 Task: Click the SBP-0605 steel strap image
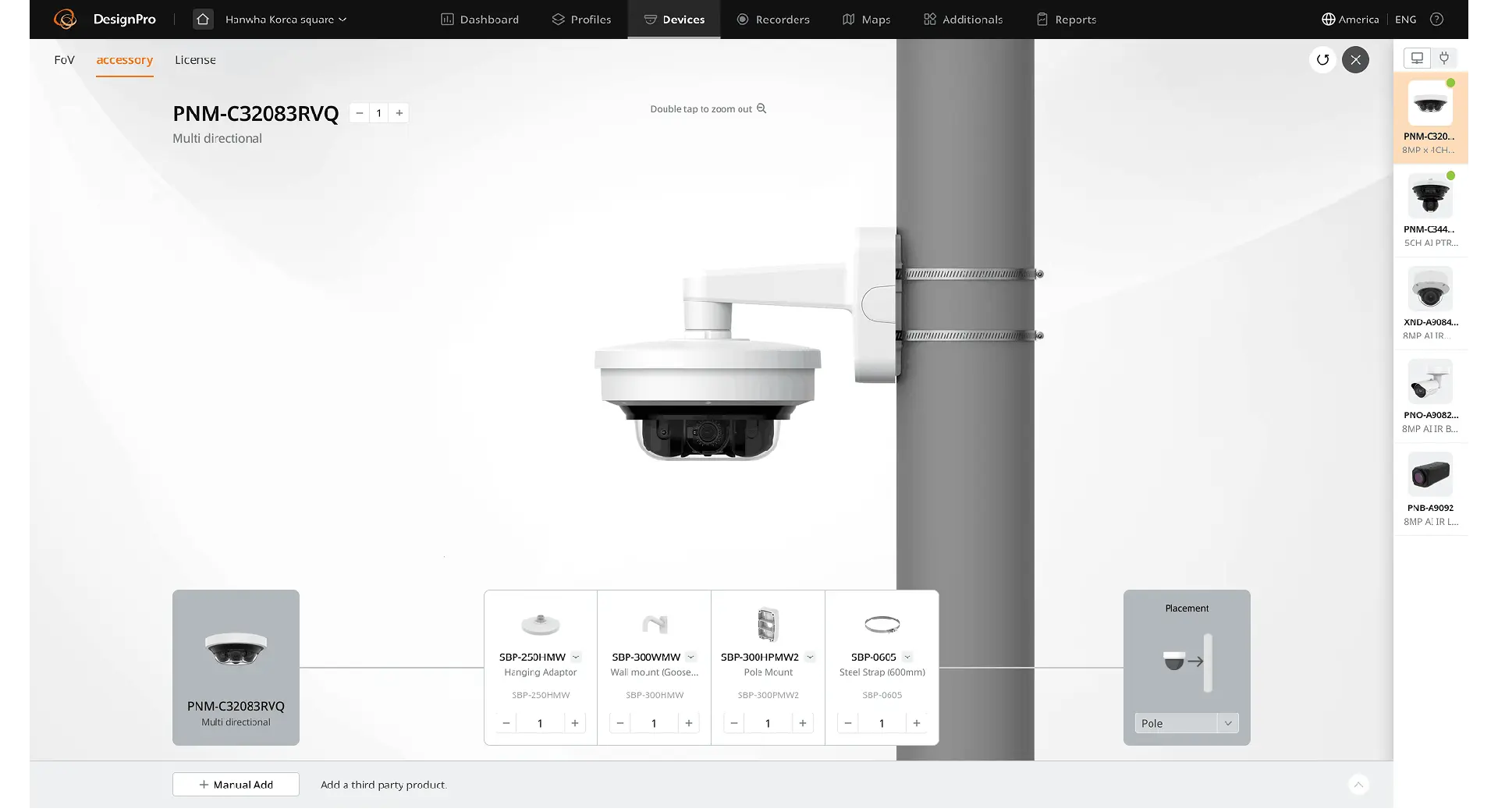(882, 624)
